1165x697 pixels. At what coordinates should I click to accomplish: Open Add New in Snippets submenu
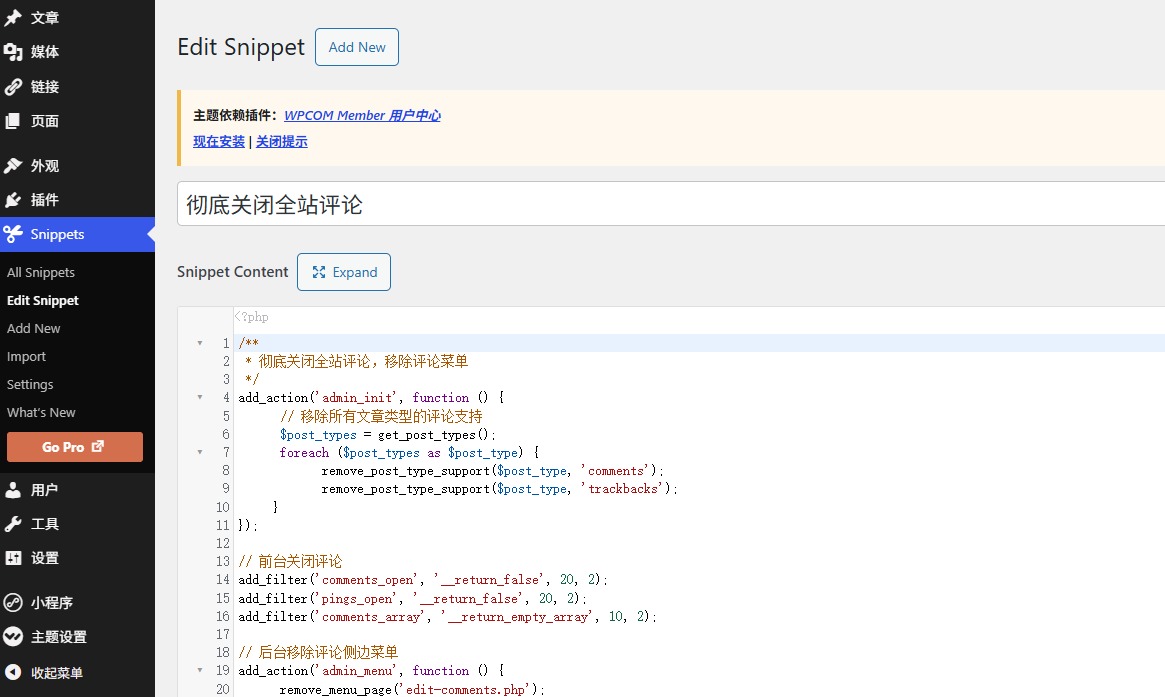pyautogui.click(x=33, y=328)
